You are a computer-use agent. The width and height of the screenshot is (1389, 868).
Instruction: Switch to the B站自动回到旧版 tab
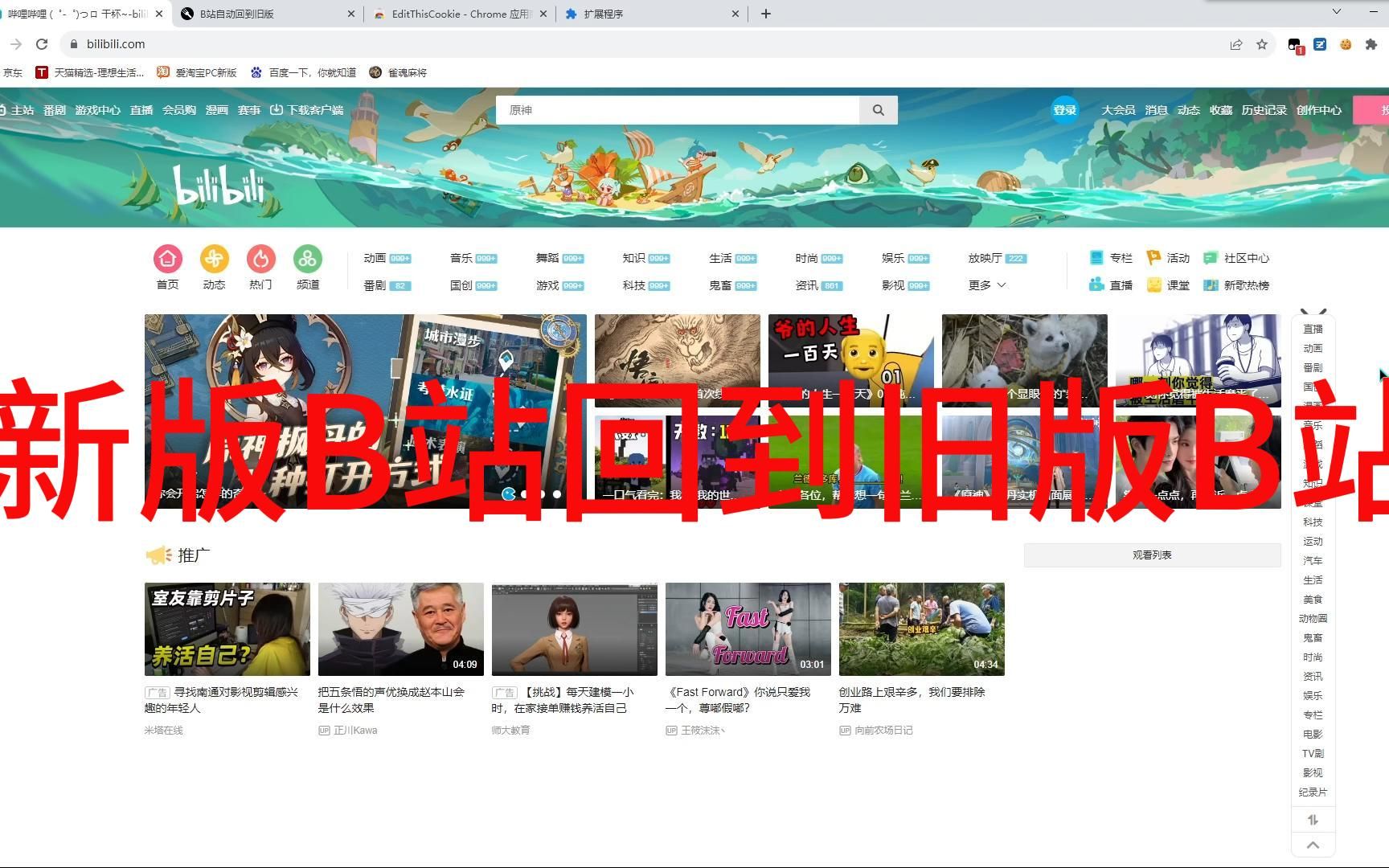click(268, 14)
